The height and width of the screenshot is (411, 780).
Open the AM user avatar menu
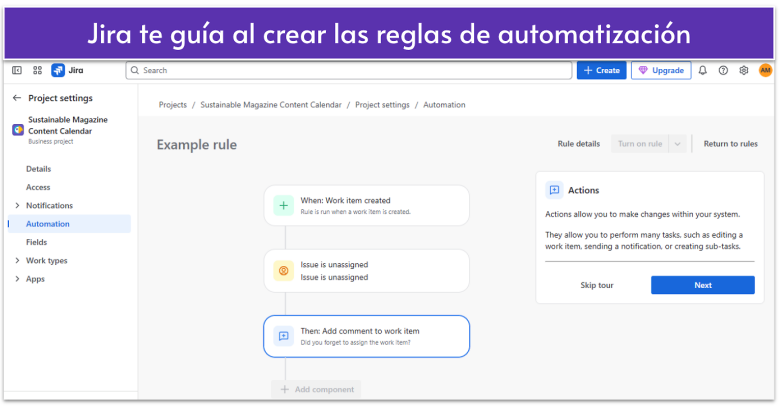[765, 71]
